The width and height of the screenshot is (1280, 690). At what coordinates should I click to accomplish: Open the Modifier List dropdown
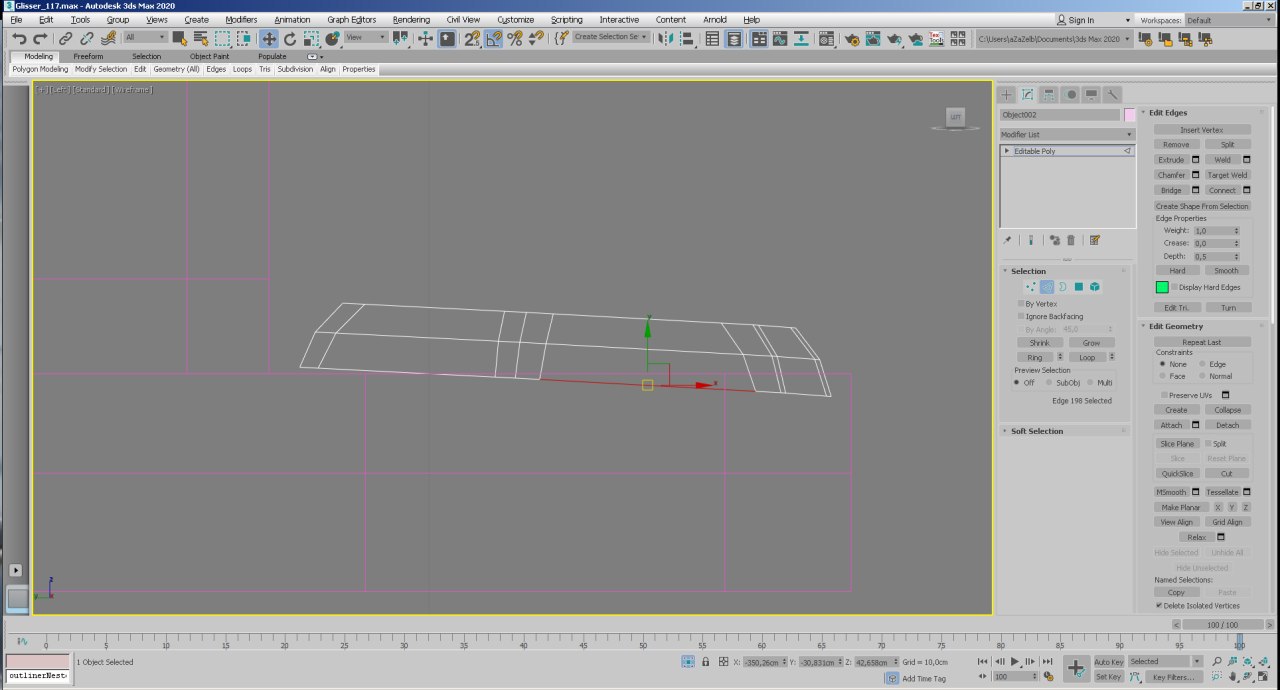(1067, 134)
